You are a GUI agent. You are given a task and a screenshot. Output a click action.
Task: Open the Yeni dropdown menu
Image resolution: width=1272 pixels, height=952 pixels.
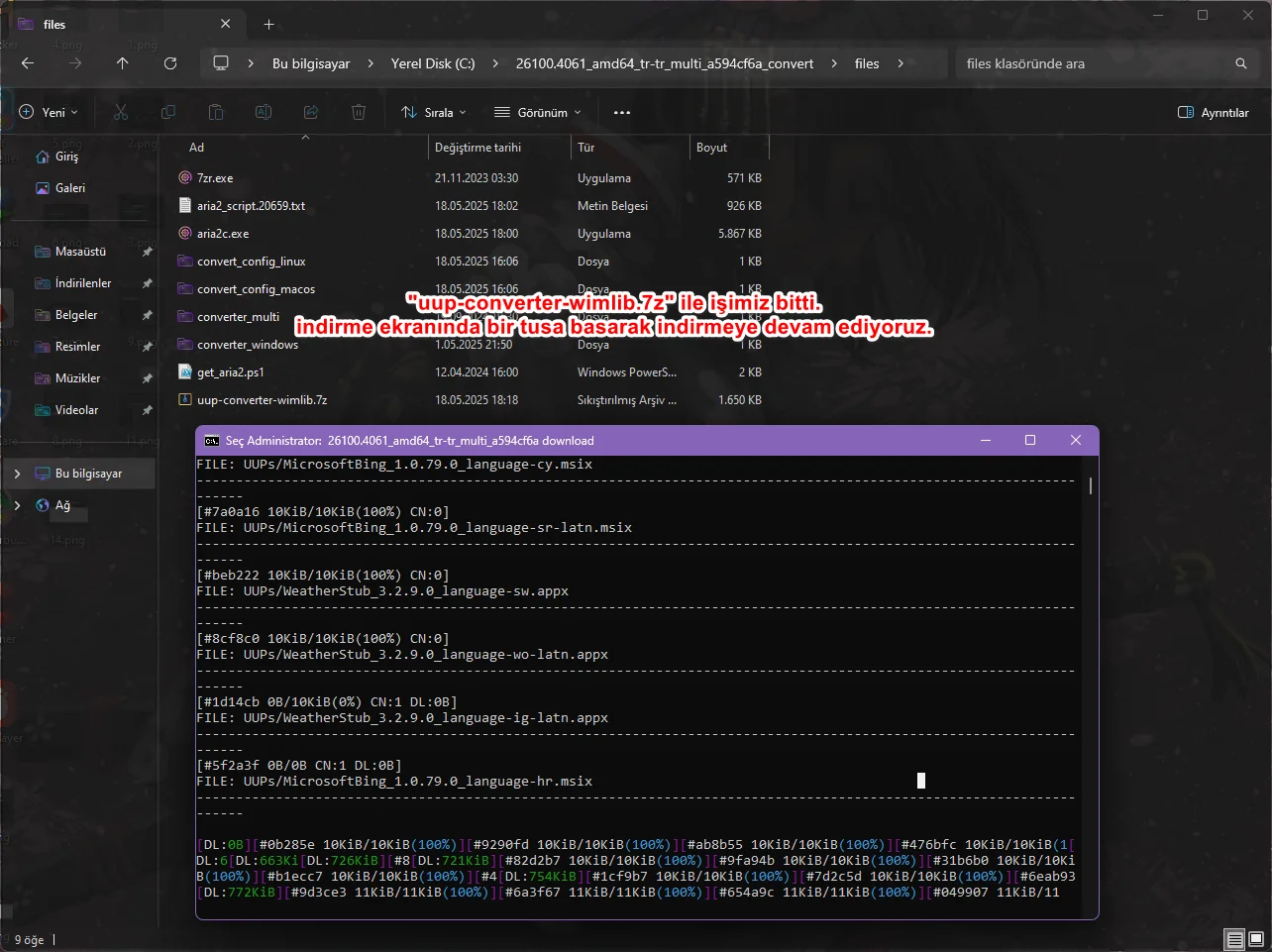(49, 112)
